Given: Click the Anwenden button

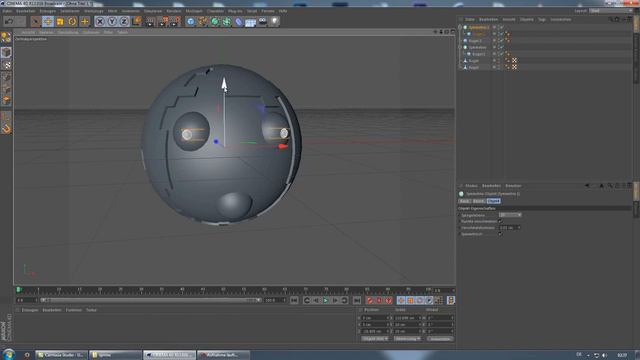Looking at the screenshot, I should click(x=440, y=338).
